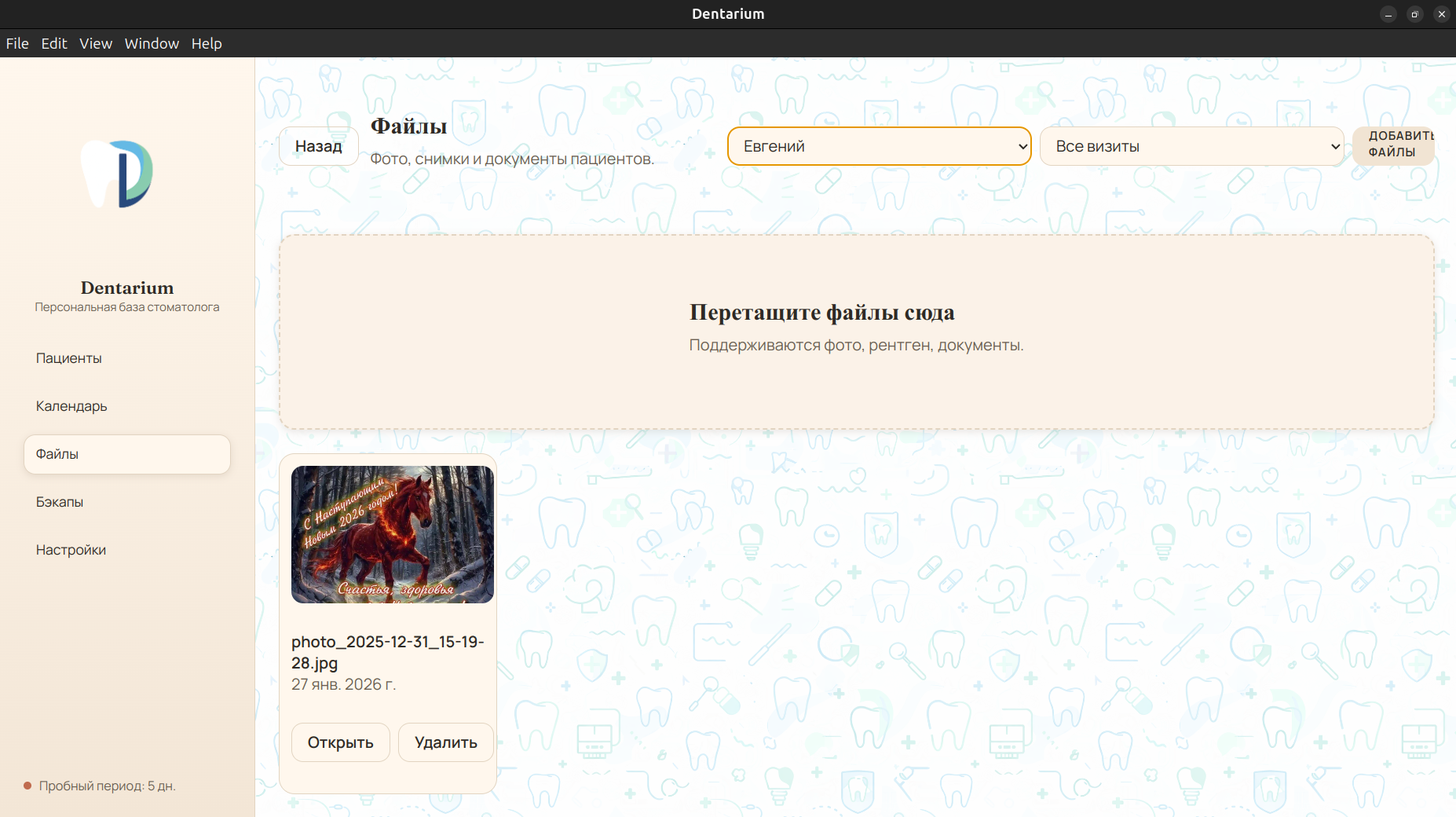Open the Календарь section
This screenshot has width=1456, height=817.
click(x=71, y=405)
